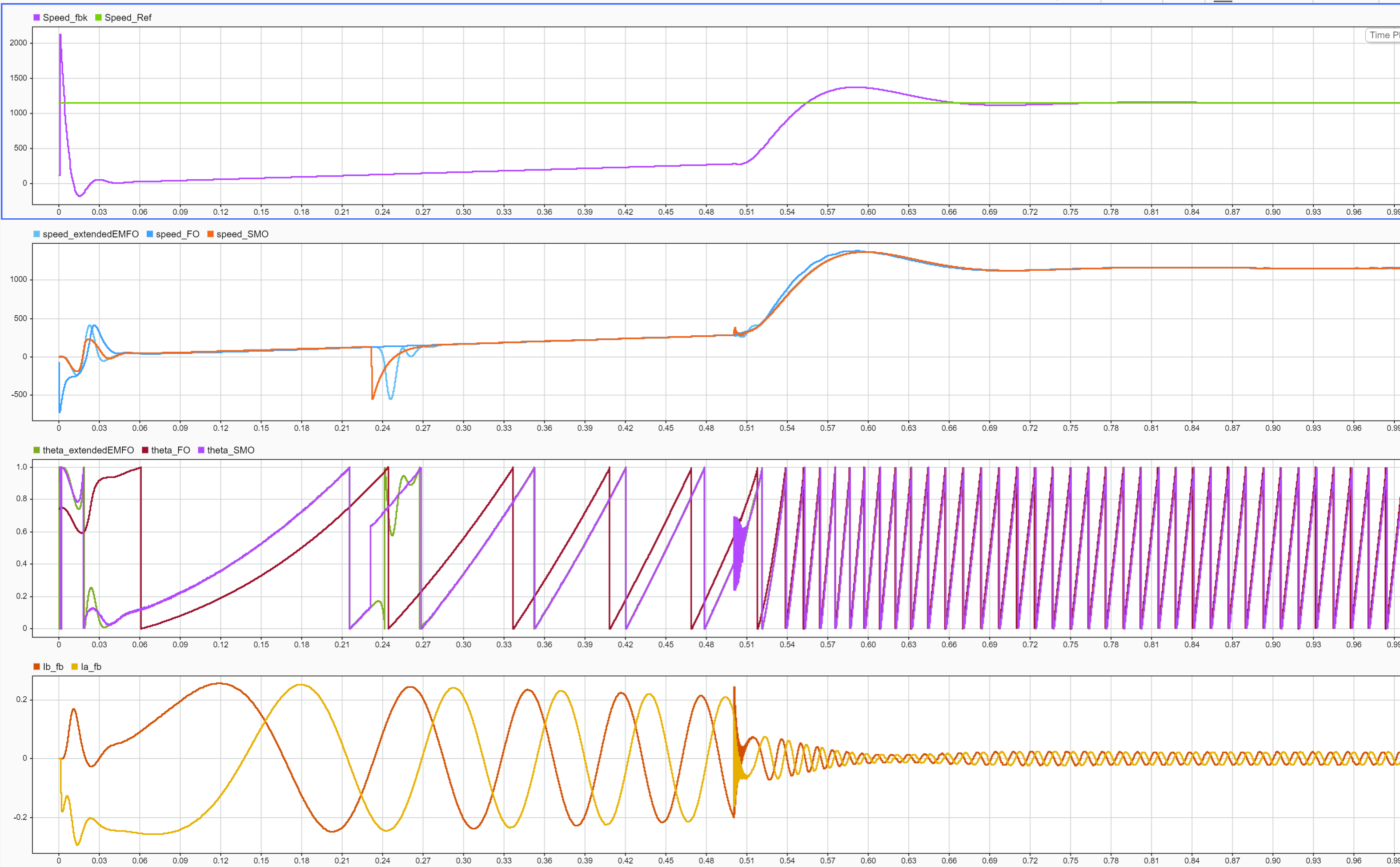1400x867 pixels.
Task: Click the 0.30 tick below the current plot
Action: (x=463, y=860)
